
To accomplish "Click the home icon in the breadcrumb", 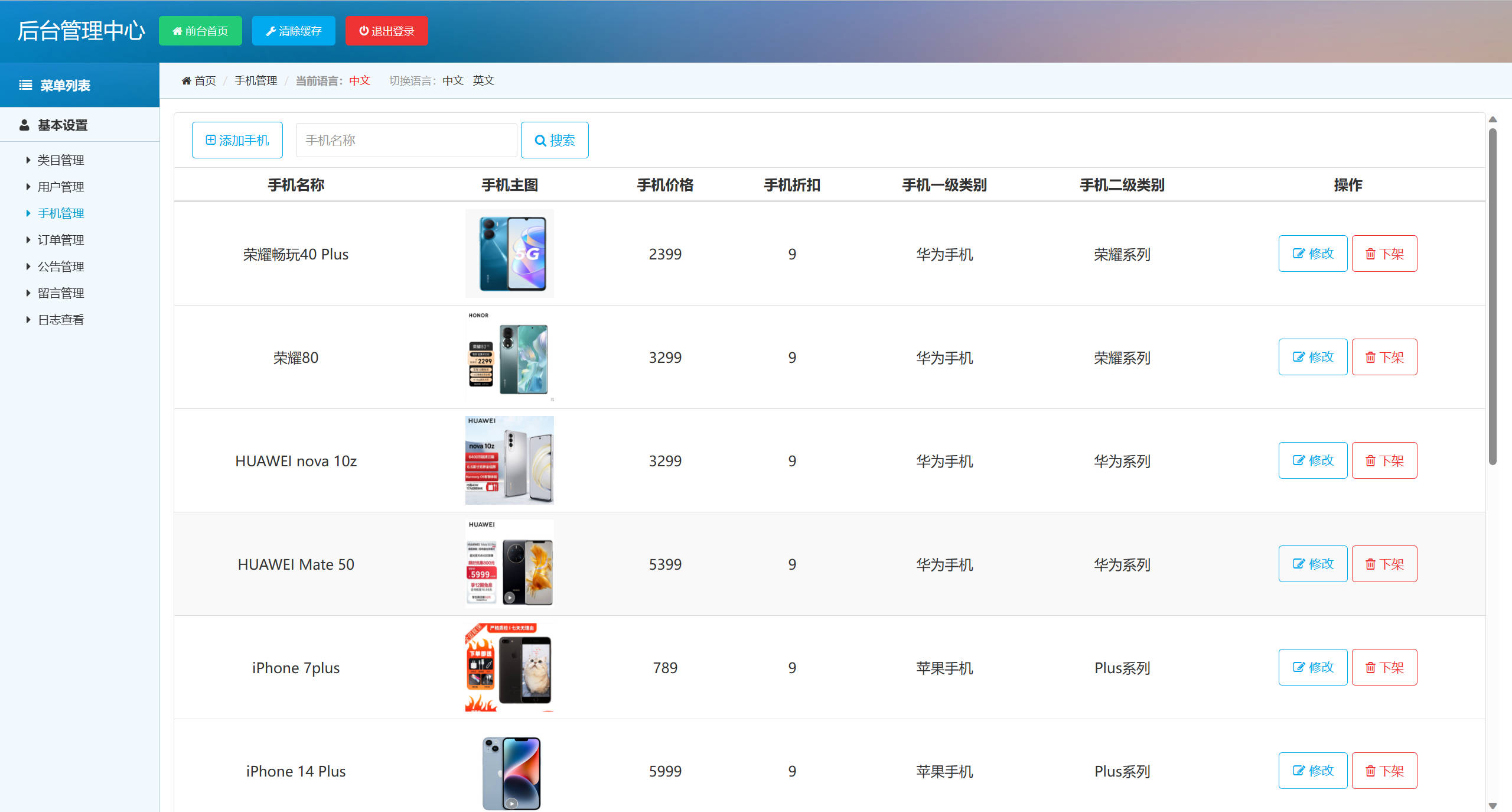I will pyautogui.click(x=186, y=80).
